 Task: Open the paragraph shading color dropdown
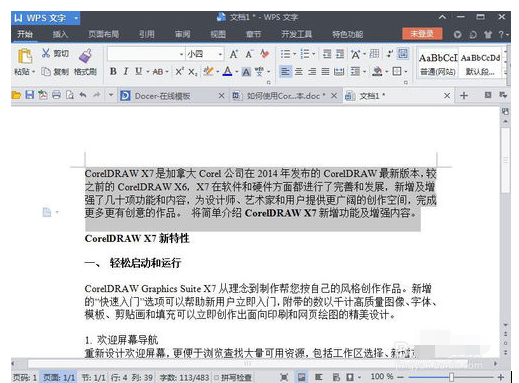(x=387, y=71)
